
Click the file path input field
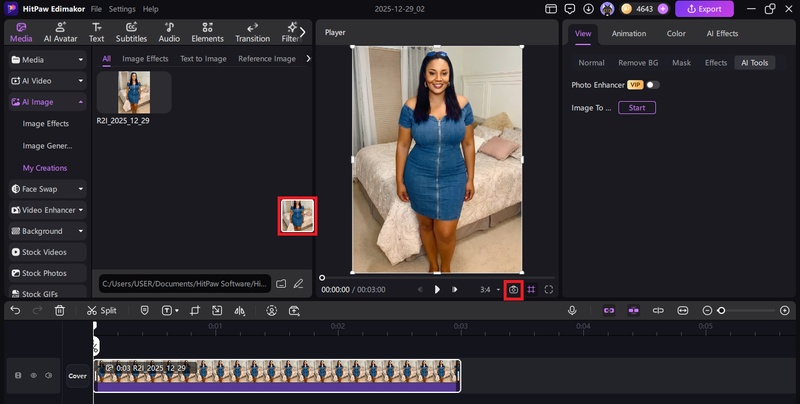coord(184,284)
